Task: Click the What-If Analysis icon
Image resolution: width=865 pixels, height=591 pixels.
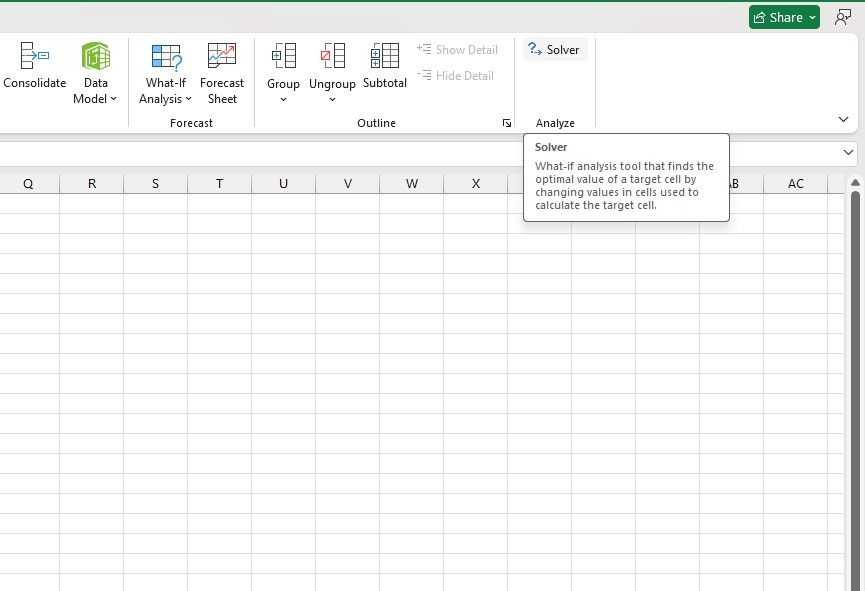Action: click(165, 56)
